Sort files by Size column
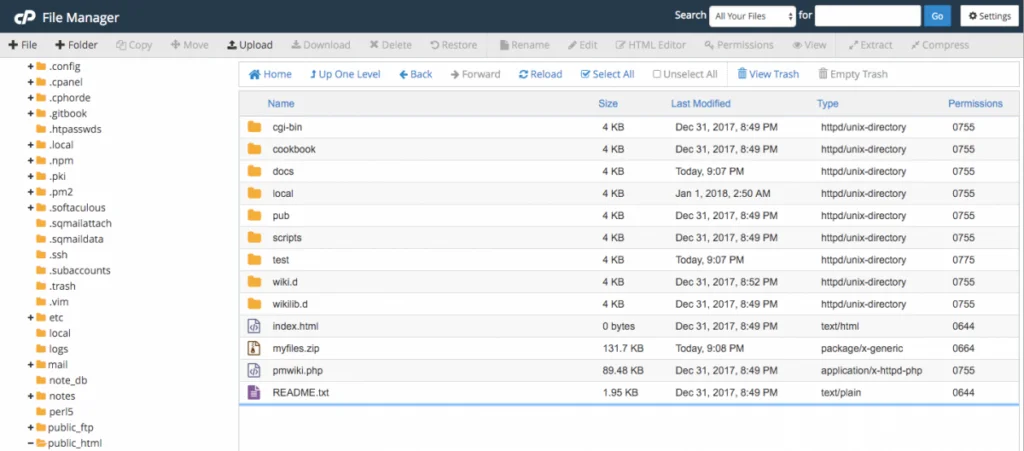1024x451 pixels. point(608,103)
